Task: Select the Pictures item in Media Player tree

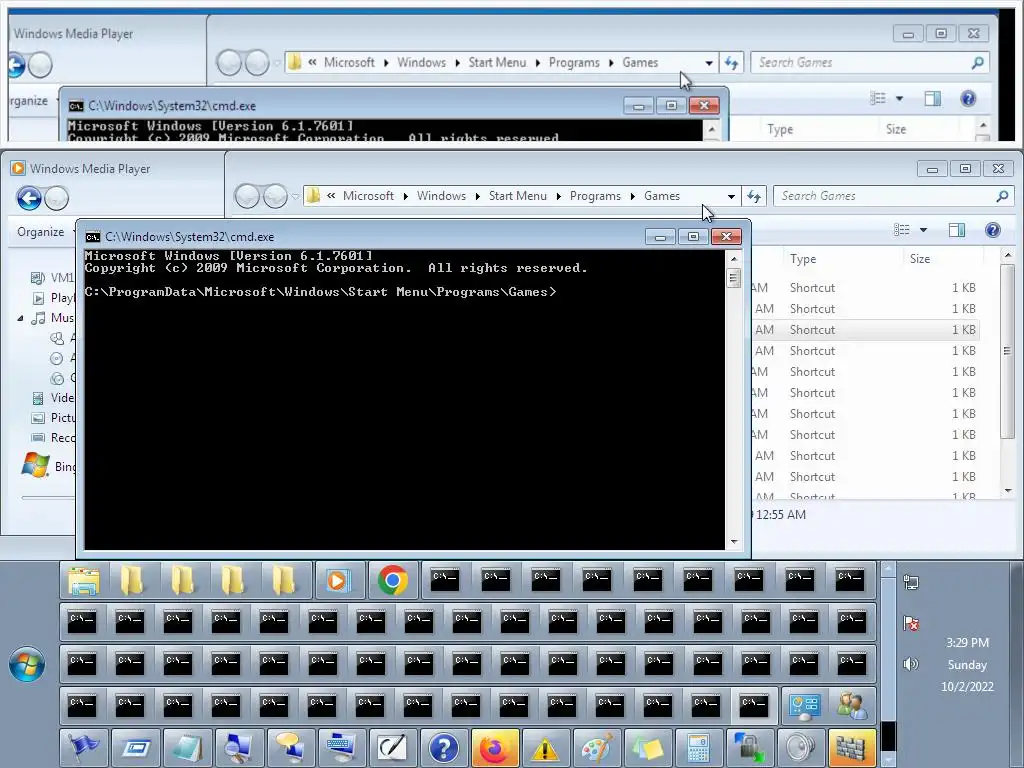Action: click(x=54, y=418)
